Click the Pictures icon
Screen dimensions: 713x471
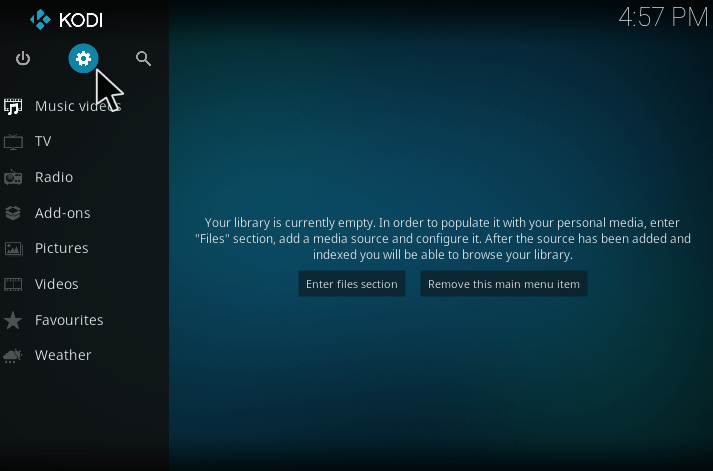(x=13, y=248)
